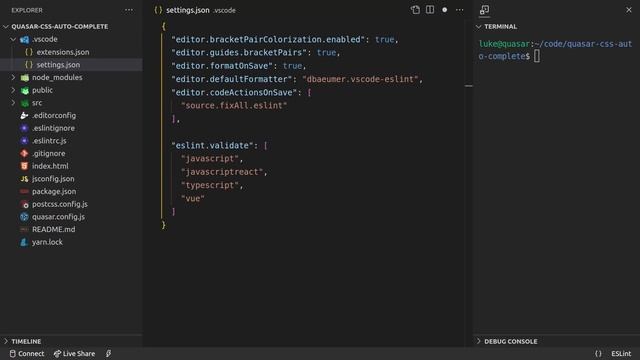The height and width of the screenshot is (360, 640).
Task: Click the Quasar icon beside quasar.config.js
Action: [24, 217]
